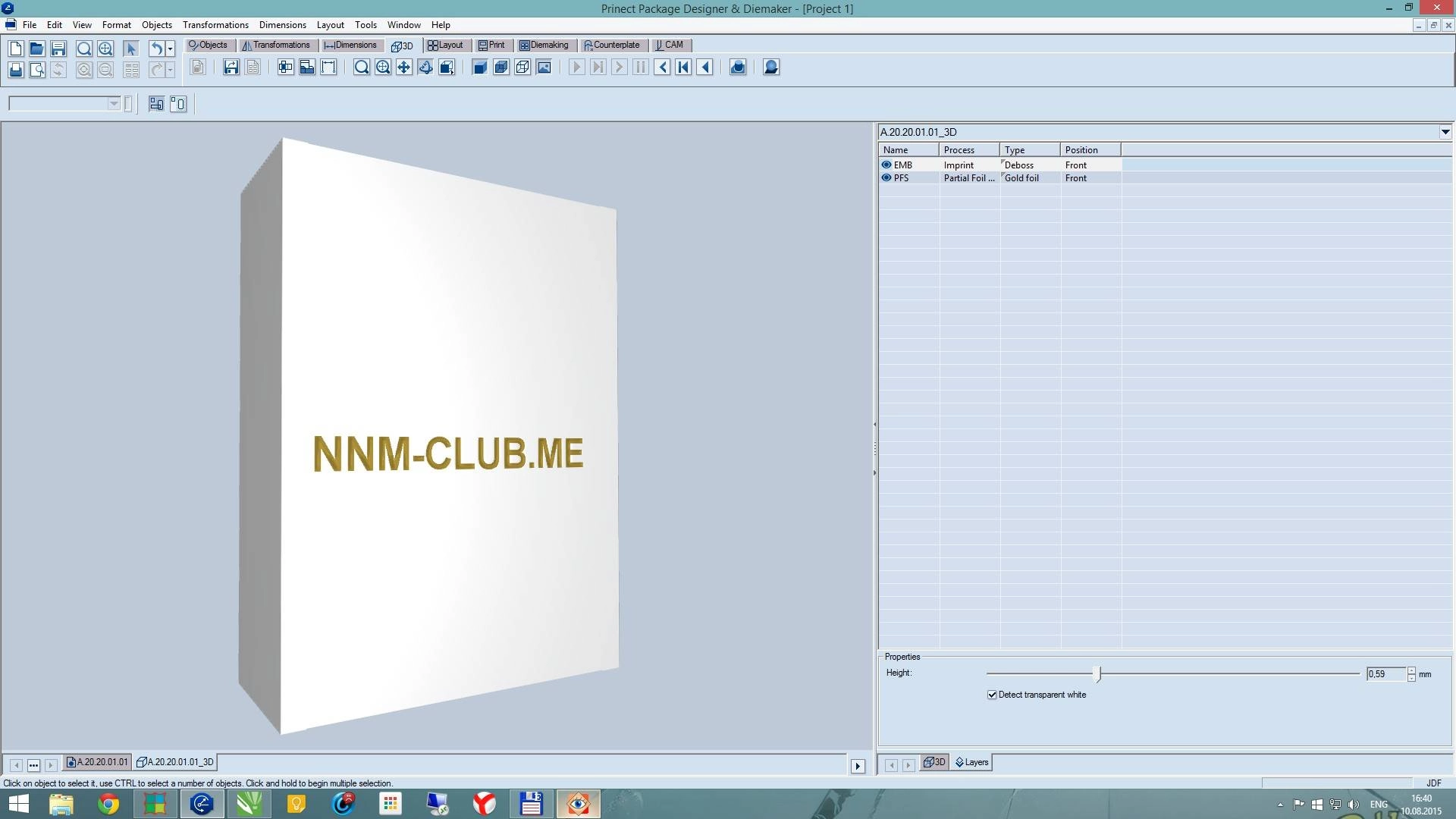This screenshot has height=819, width=1456.
Task: Open the Deboss type dropdown cell
Action: [x=1030, y=165]
